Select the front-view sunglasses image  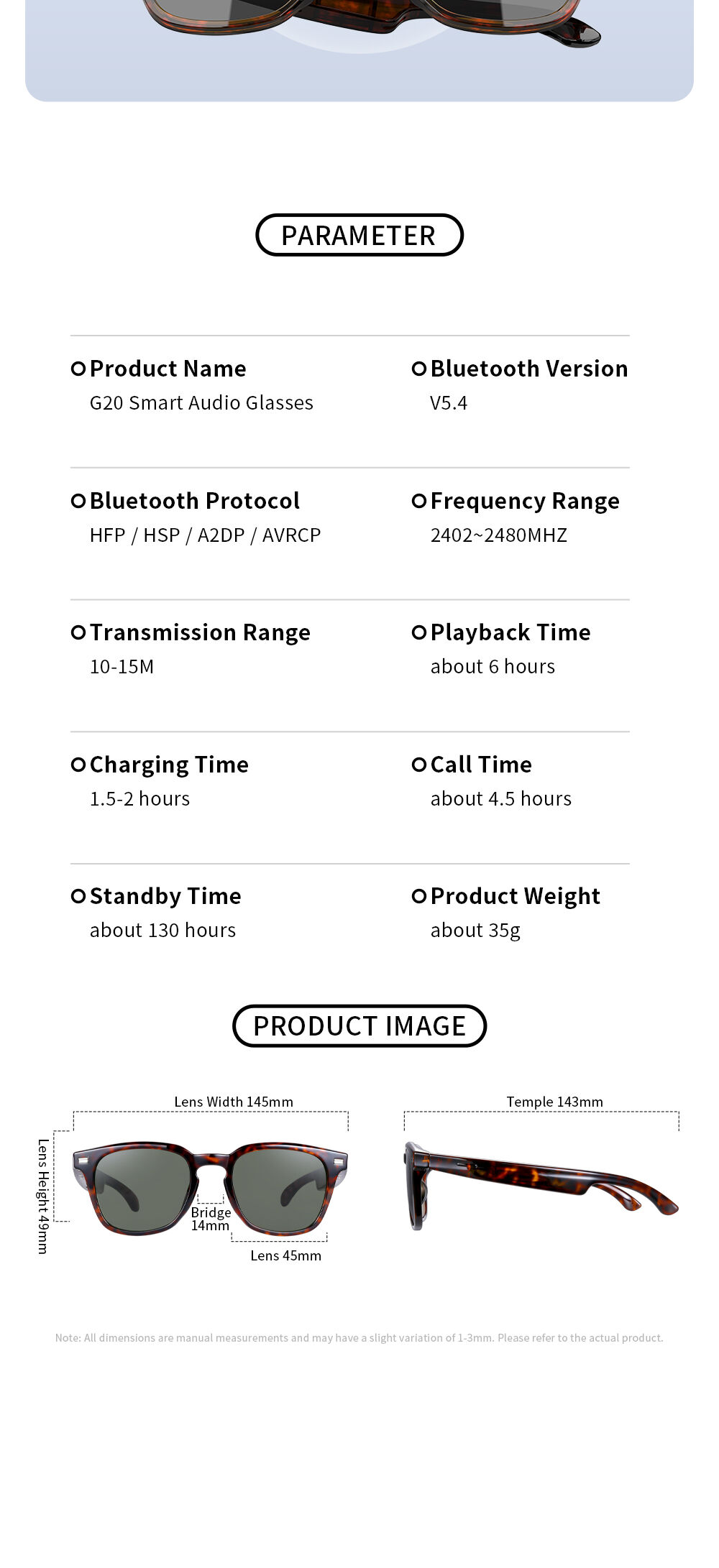coord(210,1186)
